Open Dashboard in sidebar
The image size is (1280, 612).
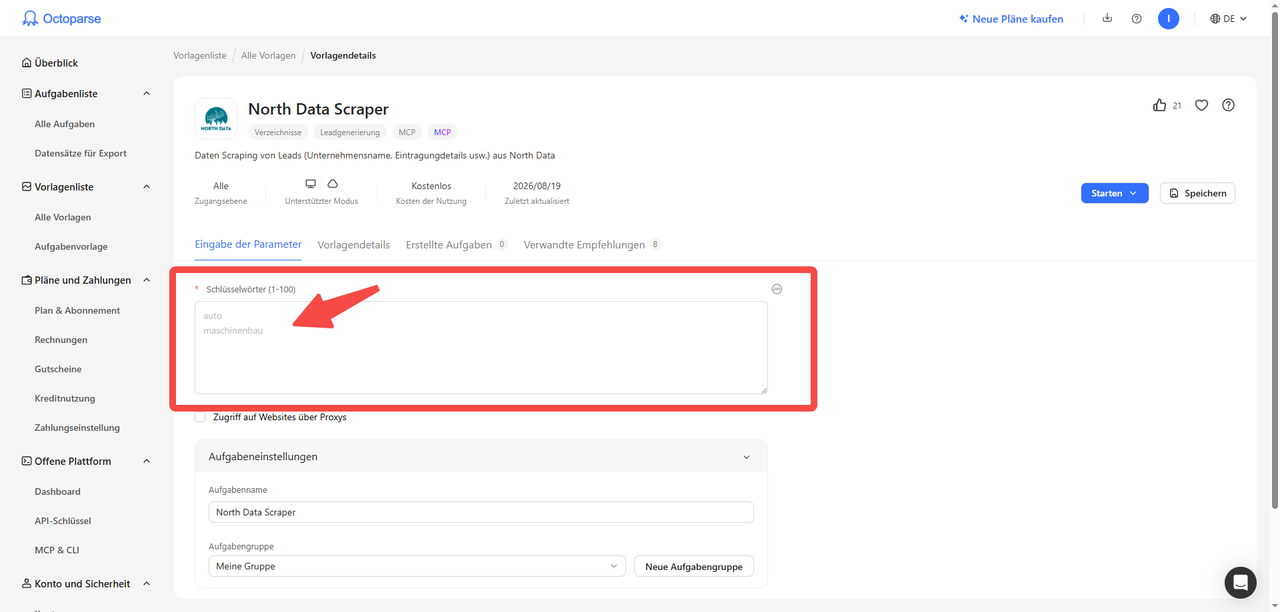(58, 491)
